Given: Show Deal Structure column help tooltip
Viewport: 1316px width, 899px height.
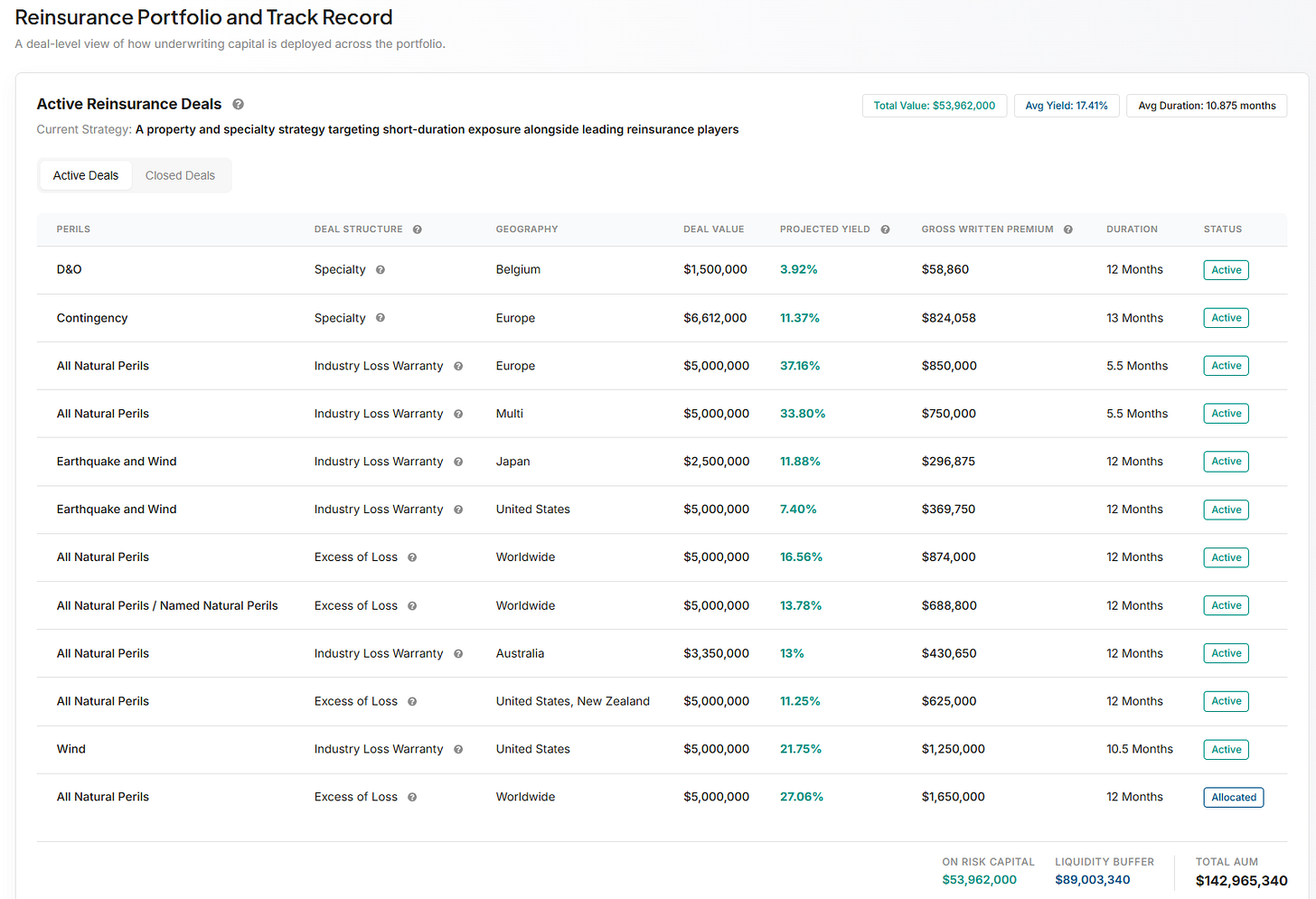Looking at the screenshot, I should [x=418, y=229].
